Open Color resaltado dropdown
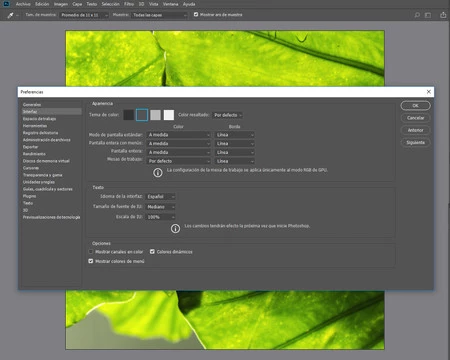The width and height of the screenshot is (450, 360). coord(228,115)
